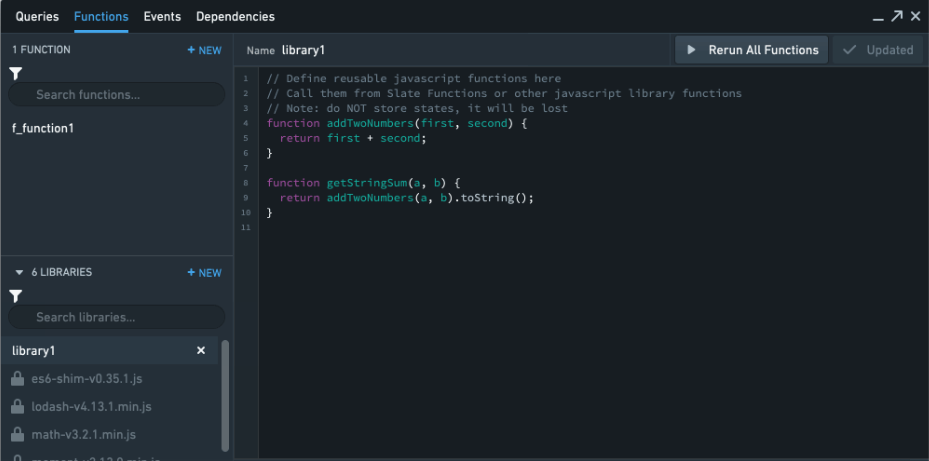Minimize the editor panel
Image resolution: width=929 pixels, height=461 pixels.
pyautogui.click(x=878, y=18)
